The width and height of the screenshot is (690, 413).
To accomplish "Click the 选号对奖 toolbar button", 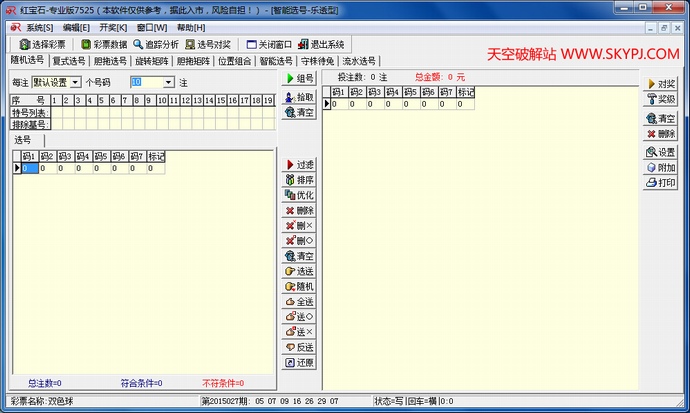I will [207, 45].
